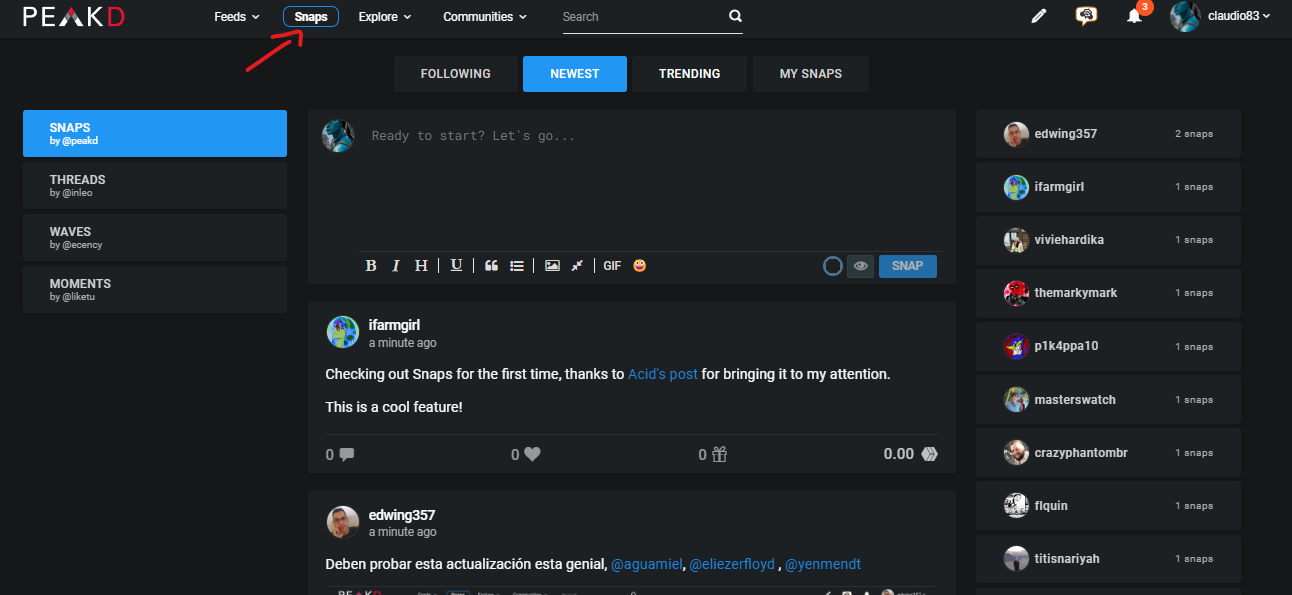This screenshot has width=1292, height=595.
Task: Click the PeakD logo
Action: point(74,16)
